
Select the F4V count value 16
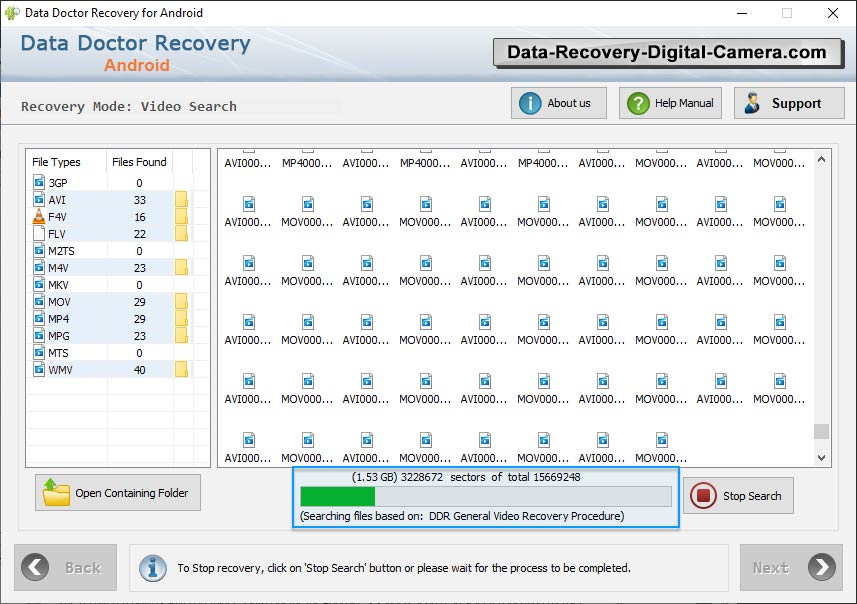[x=139, y=217]
